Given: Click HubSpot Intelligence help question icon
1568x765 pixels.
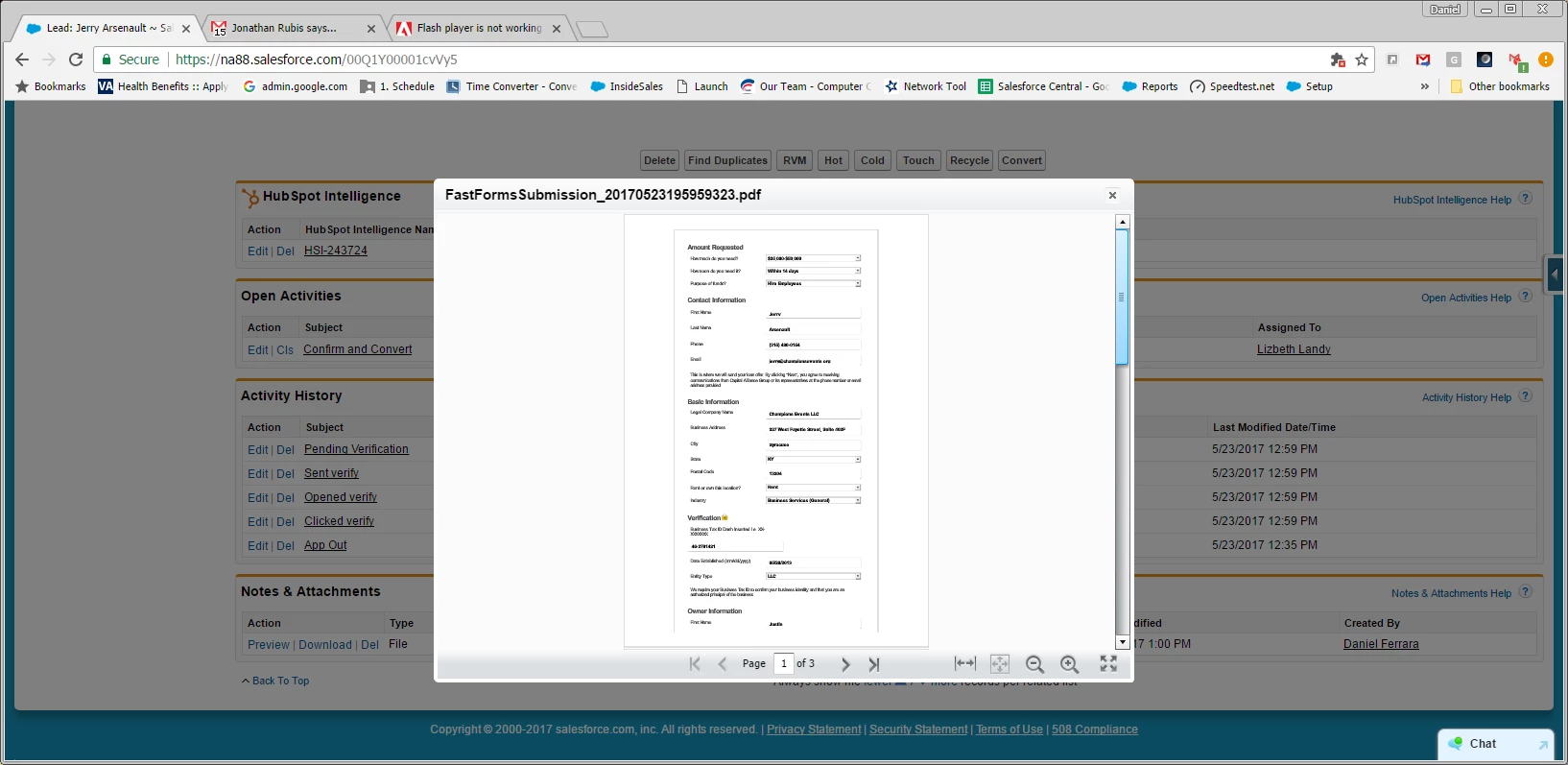Looking at the screenshot, I should (1525, 199).
